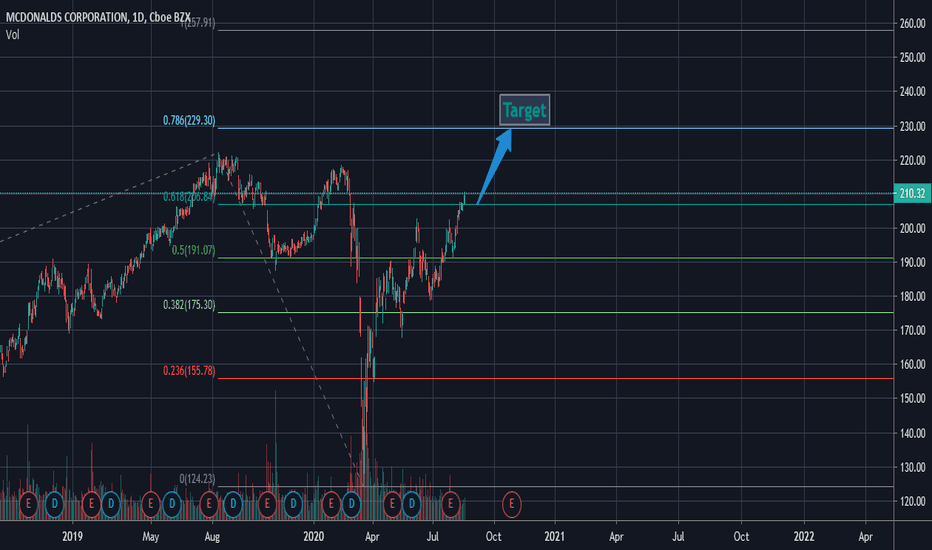
Task: Click the 2022 time axis label
Action: [804, 536]
